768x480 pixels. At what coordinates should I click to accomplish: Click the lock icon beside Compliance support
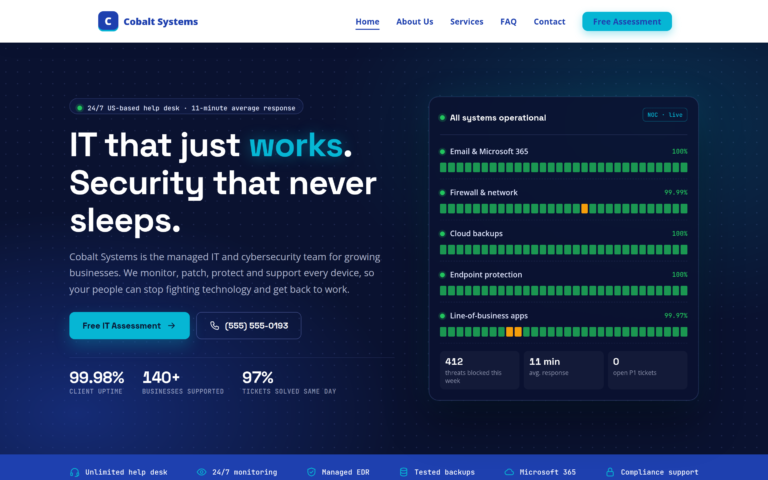[610, 472]
